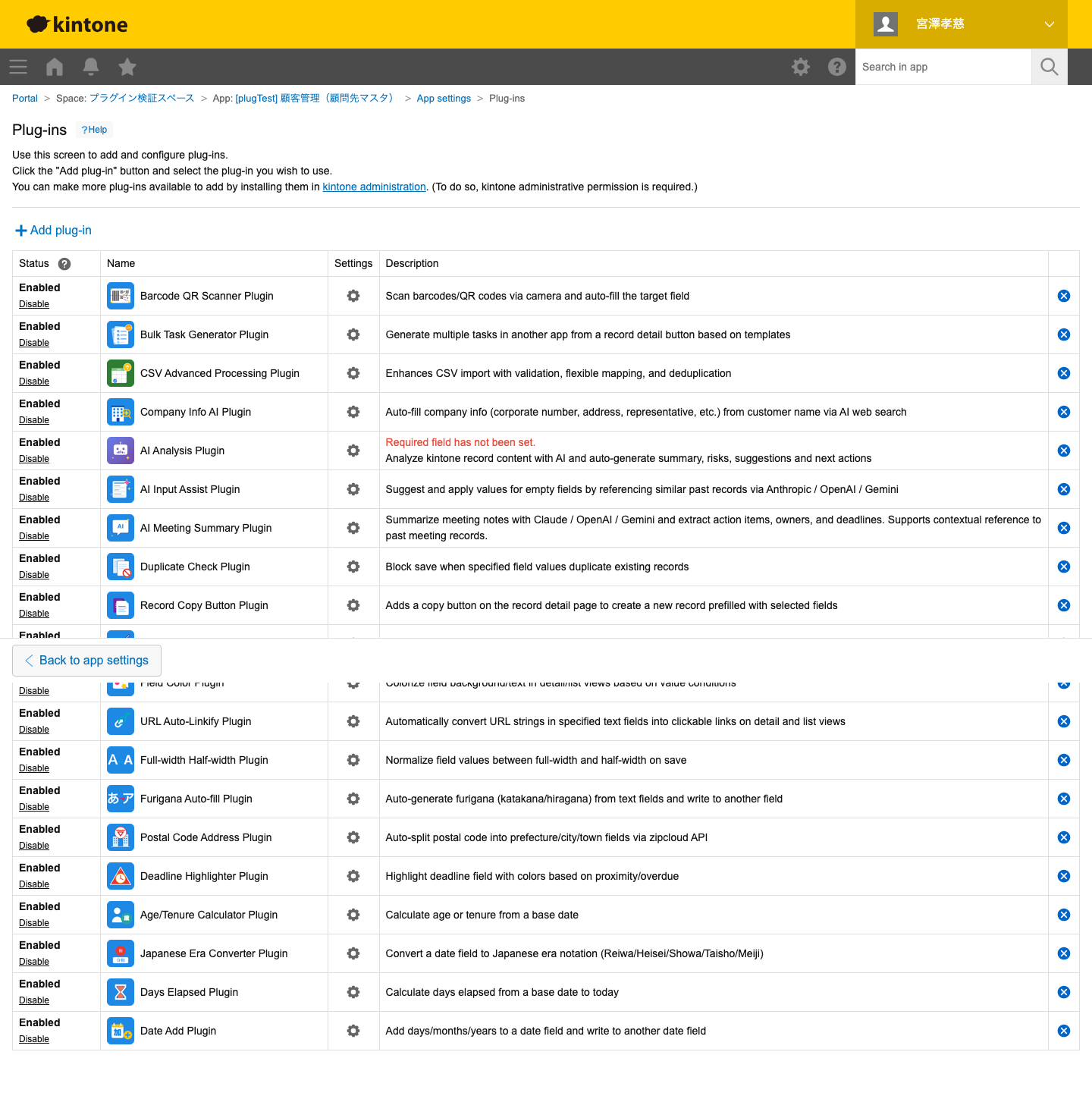Open the gear settings menu in the header
The width and height of the screenshot is (1092, 1099).
coord(801,67)
